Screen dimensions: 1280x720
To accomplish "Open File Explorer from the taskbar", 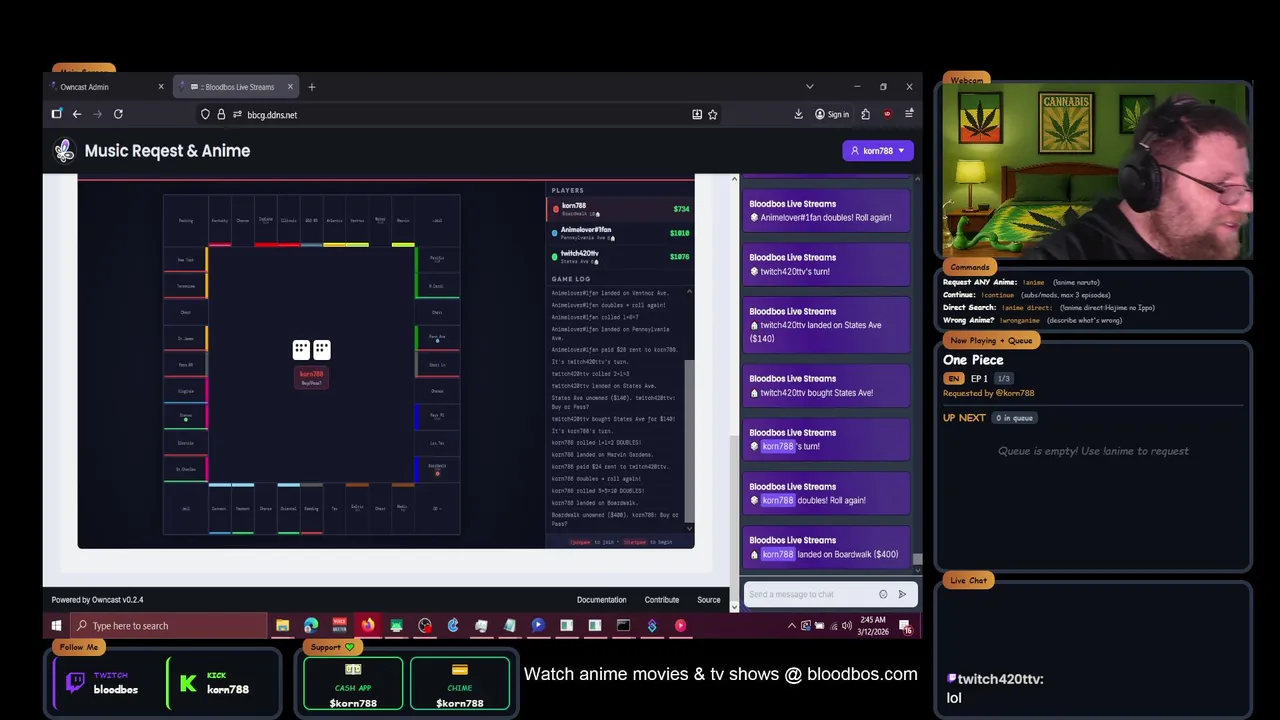I will pyautogui.click(x=282, y=626).
